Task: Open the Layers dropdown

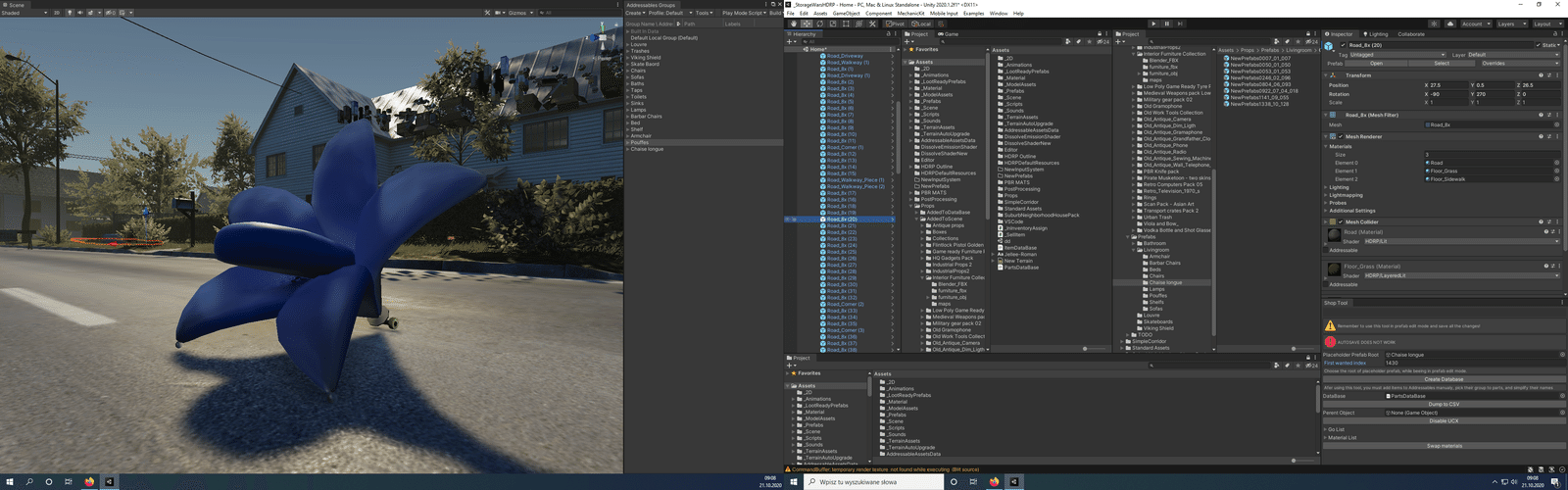Action: point(1511,24)
